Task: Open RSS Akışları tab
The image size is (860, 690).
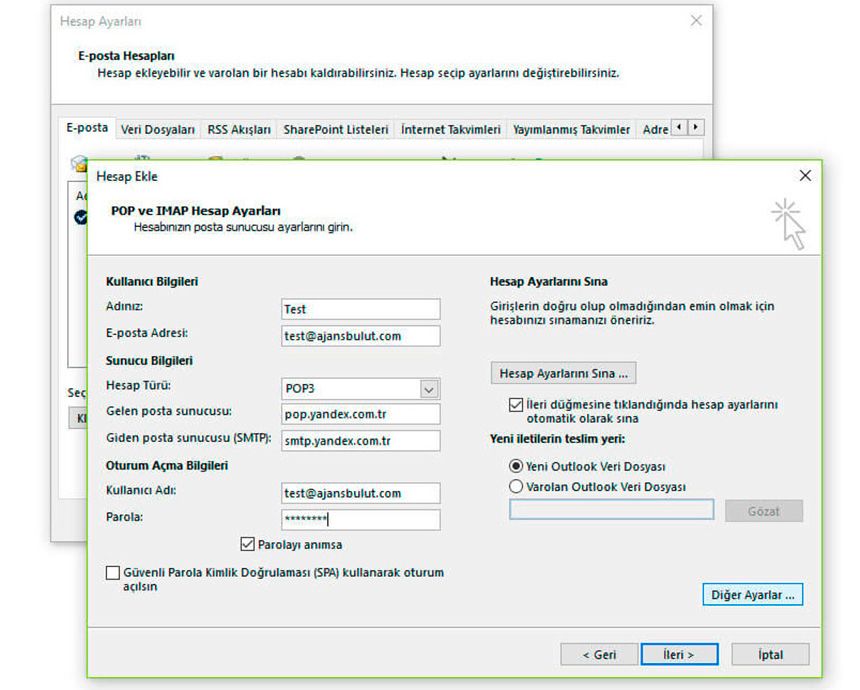Action: (239, 129)
